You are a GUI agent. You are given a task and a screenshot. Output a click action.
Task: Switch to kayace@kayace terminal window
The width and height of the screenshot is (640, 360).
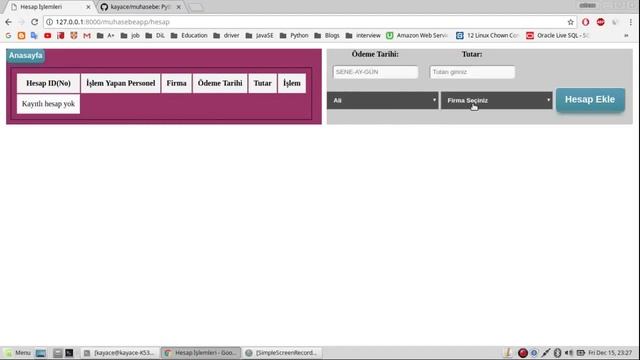coord(119,353)
